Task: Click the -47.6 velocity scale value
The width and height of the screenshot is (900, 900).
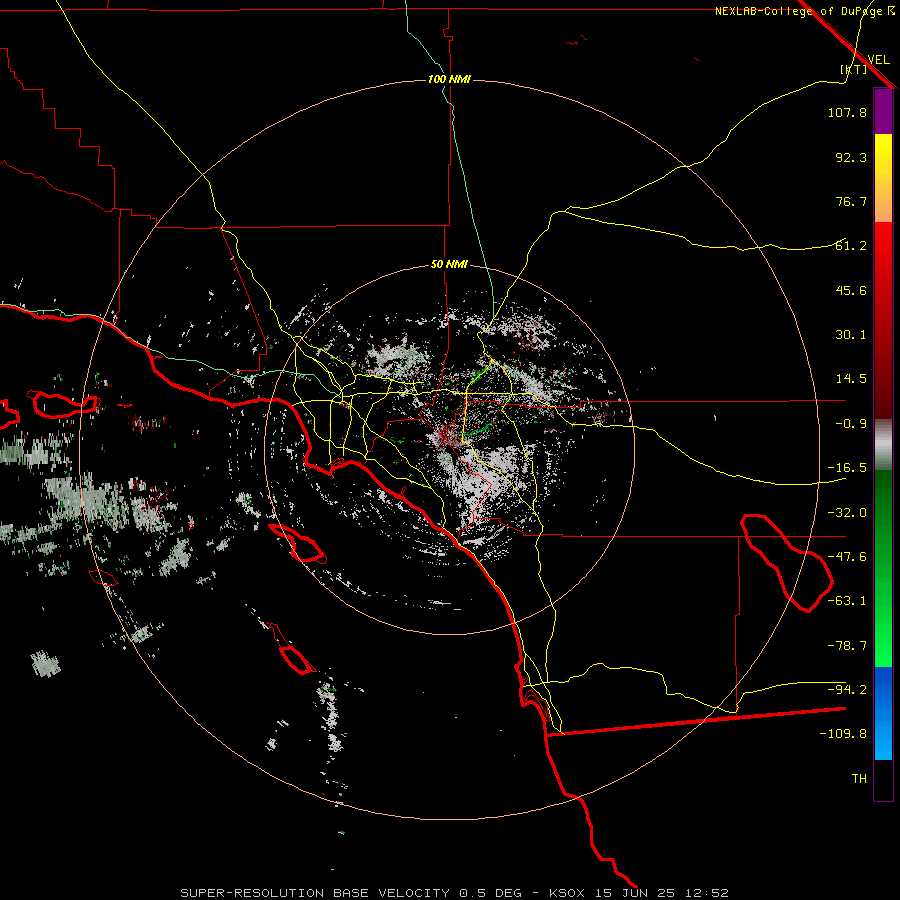Action: pyautogui.click(x=847, y=557)
